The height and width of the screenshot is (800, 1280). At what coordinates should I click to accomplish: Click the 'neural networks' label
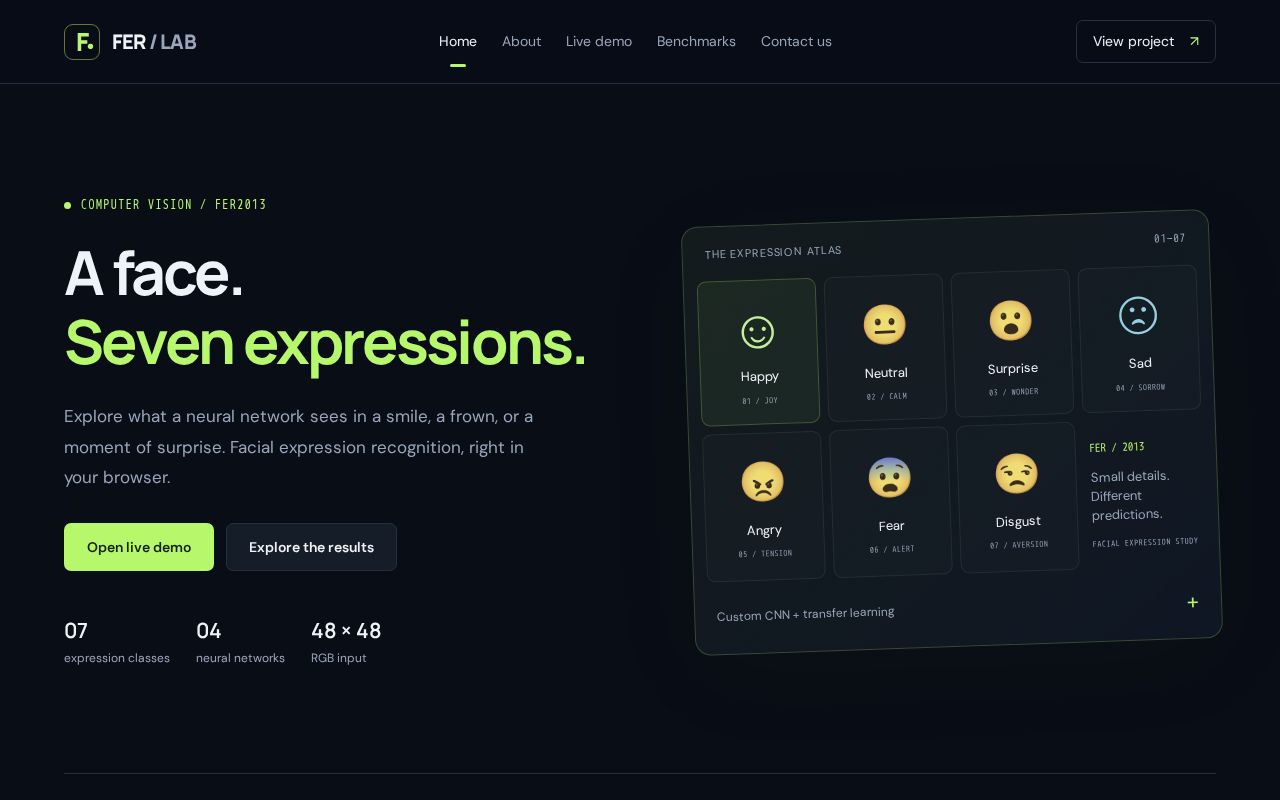point(240,658)
